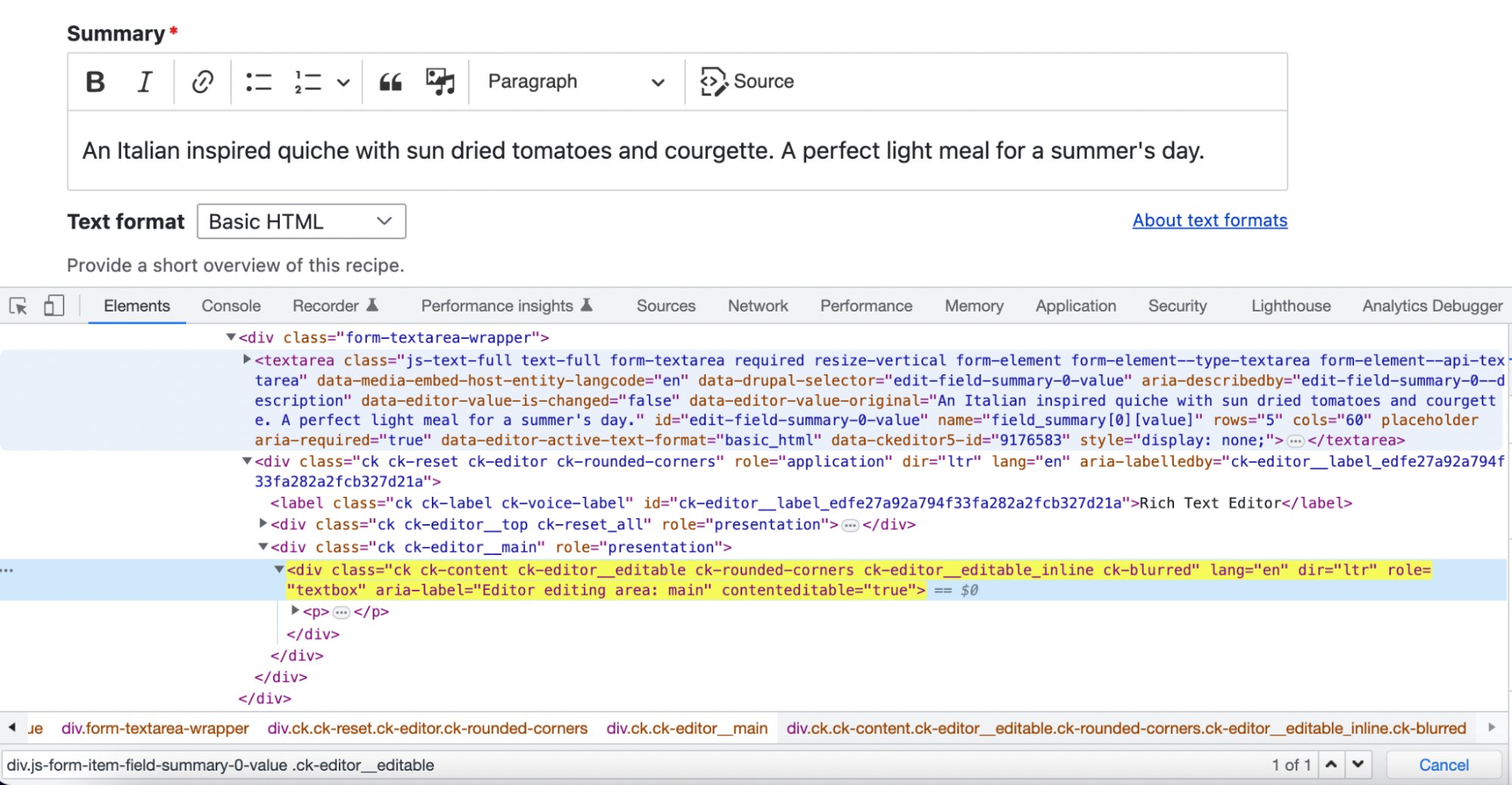Insert a block quote
The width and height of the screenshot is (1512, 785).
[390, 82]
